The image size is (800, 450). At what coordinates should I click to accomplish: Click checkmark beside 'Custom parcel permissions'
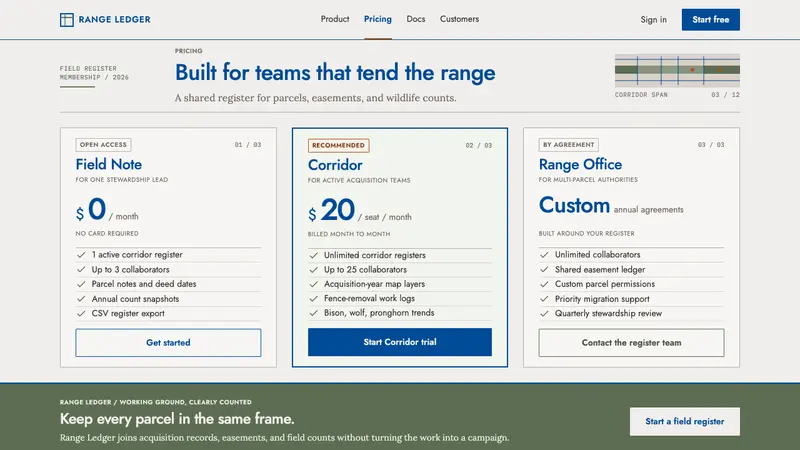(544, 284)
